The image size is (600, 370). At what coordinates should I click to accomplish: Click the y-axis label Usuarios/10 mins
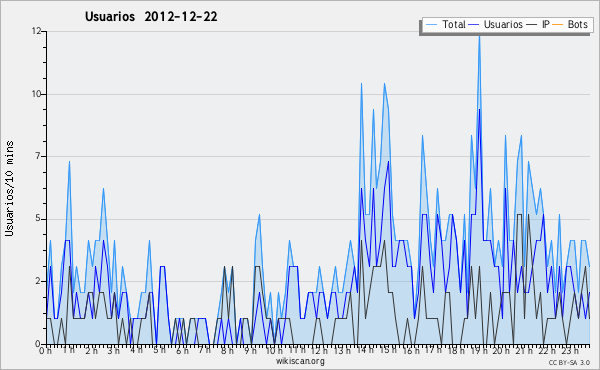9,188
